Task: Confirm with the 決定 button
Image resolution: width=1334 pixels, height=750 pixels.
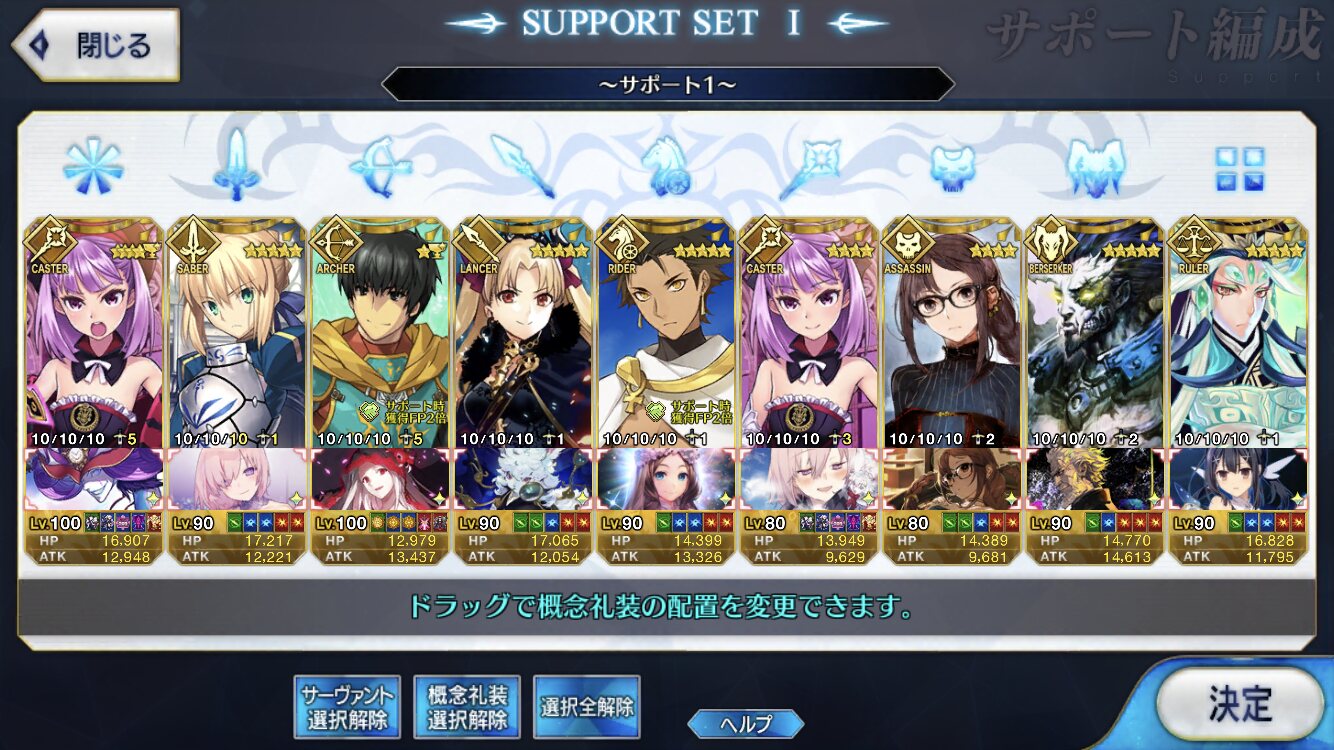Action: (1240, 704)
